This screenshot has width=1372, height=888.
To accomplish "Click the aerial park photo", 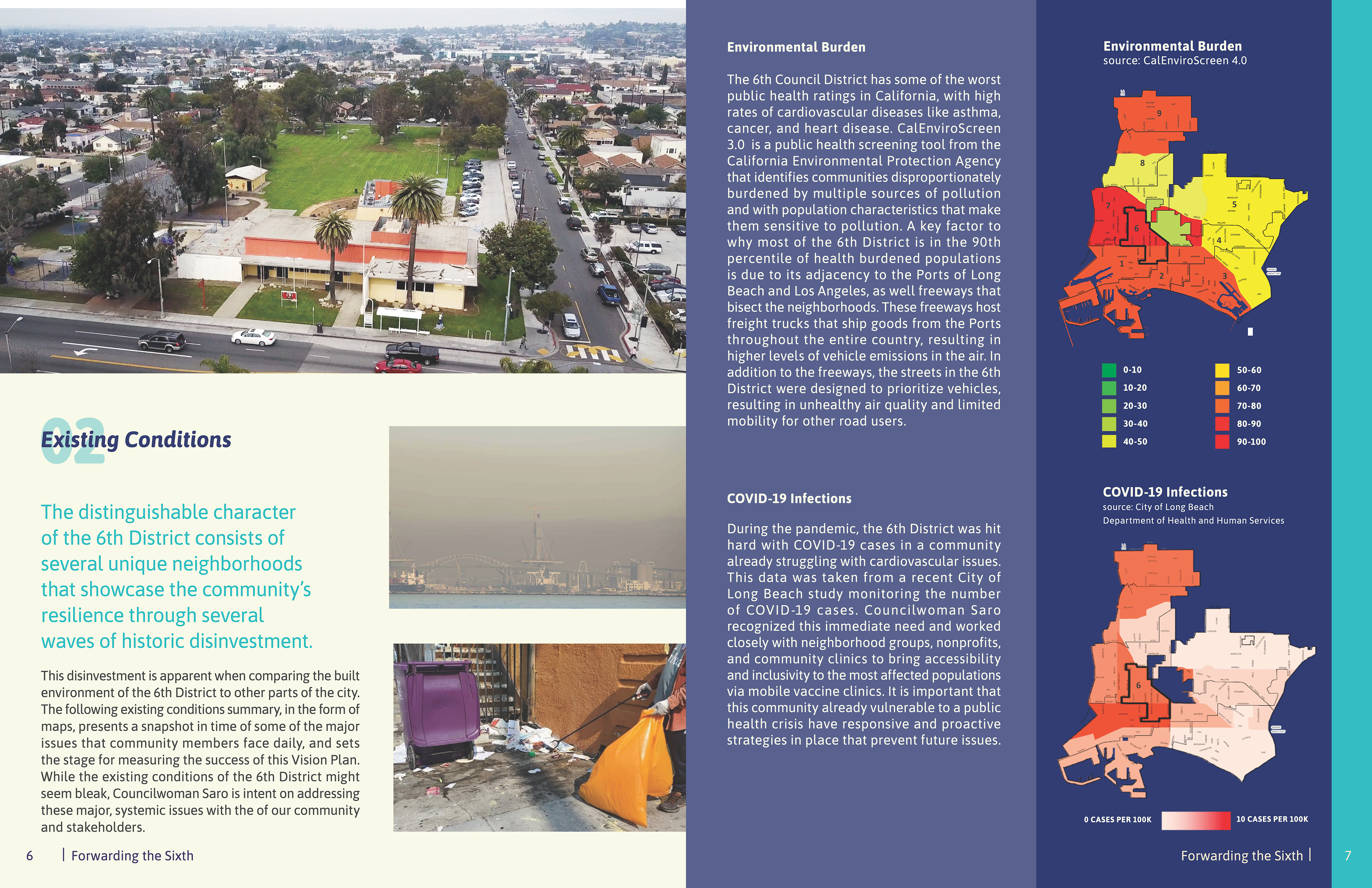I will pyautogui.click(x=343, y=190).
